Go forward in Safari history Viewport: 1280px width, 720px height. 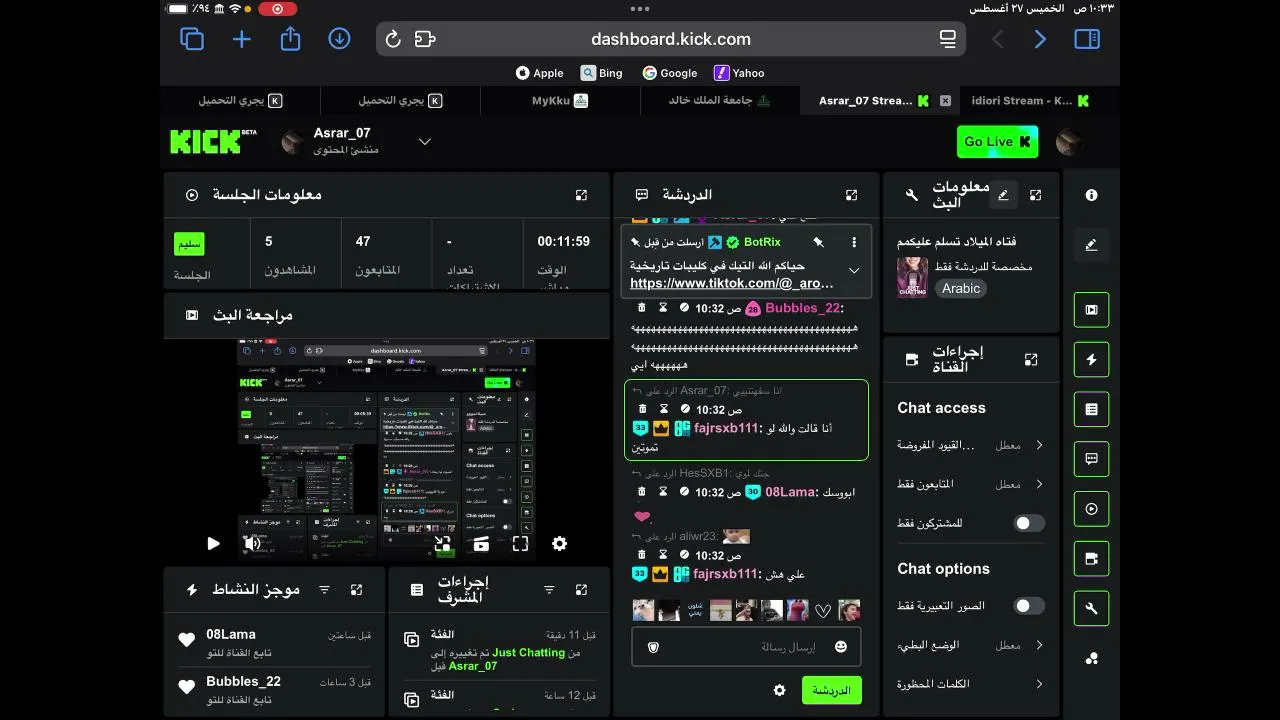coord(1040,39)
